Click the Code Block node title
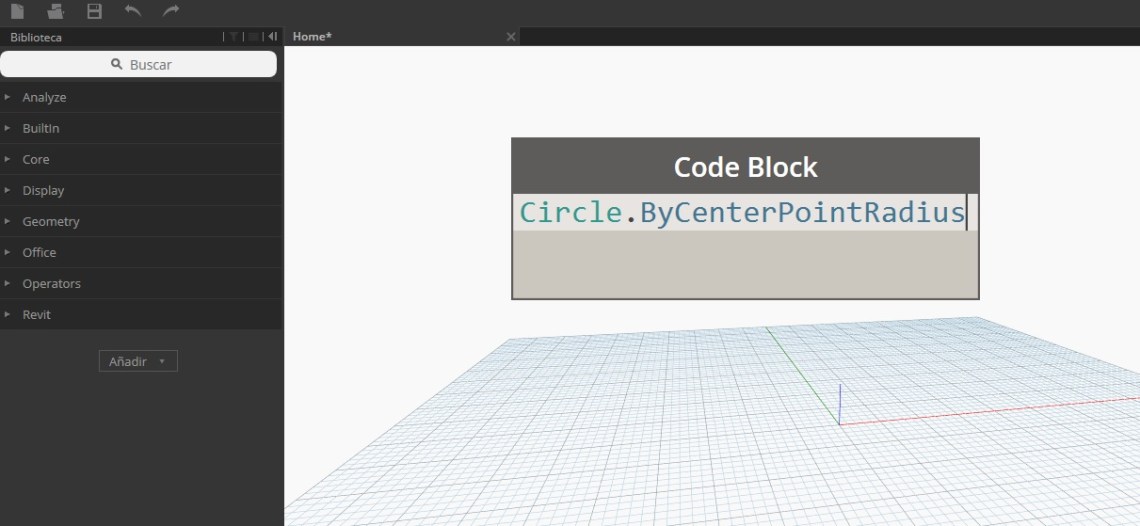This screenshot has width=1140, height=526. pos(745,167)
